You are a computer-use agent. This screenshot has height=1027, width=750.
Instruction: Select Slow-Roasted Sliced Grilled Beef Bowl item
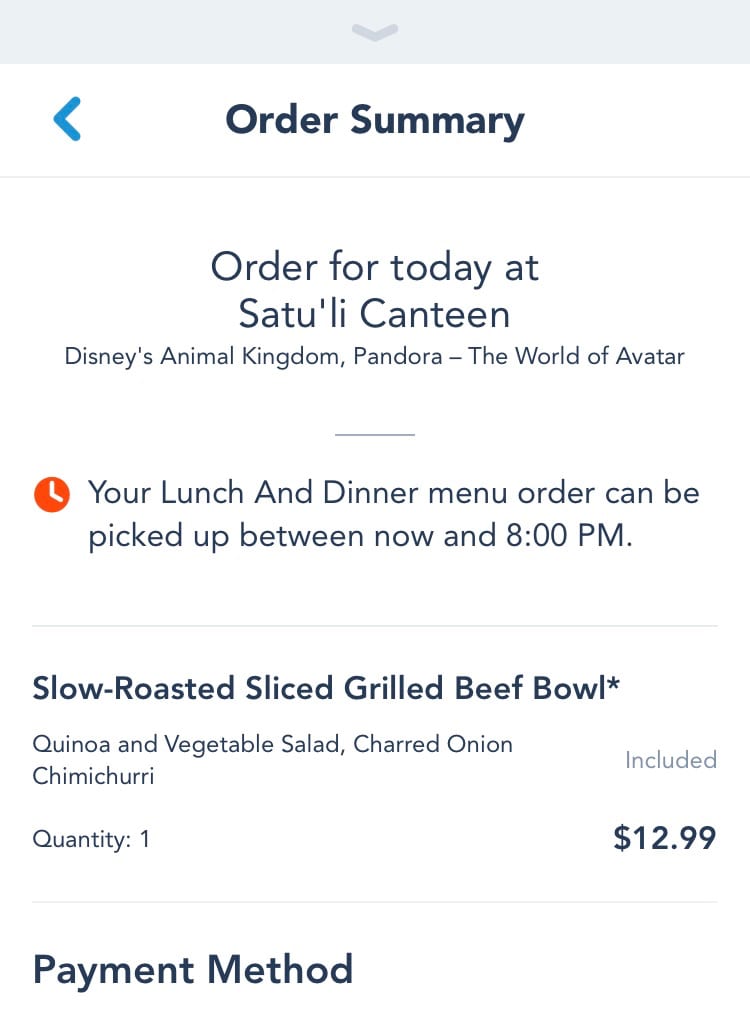[x=326, y=688]
